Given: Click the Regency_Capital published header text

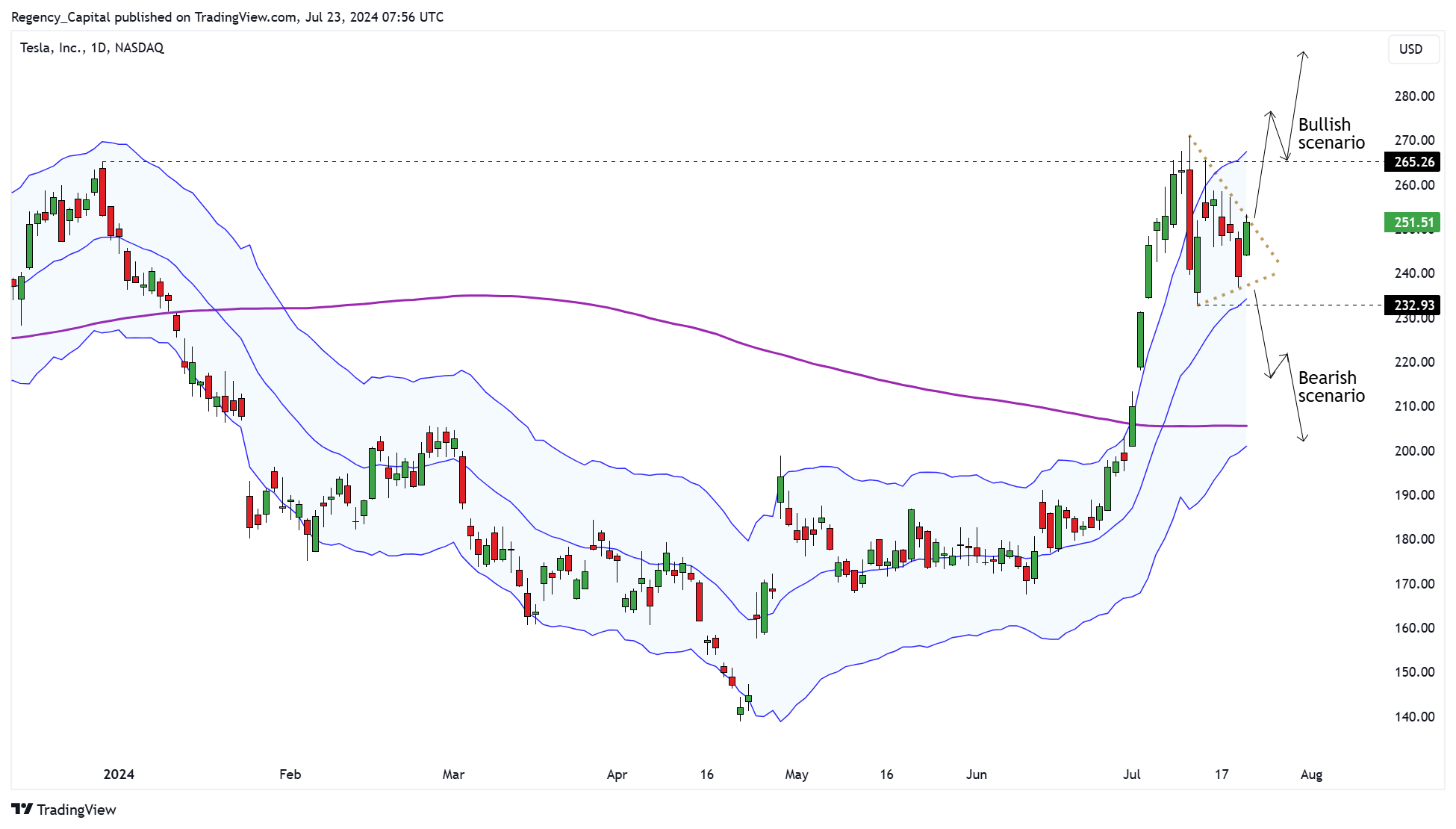Looking at the screenshot, I should coord(227,16).
